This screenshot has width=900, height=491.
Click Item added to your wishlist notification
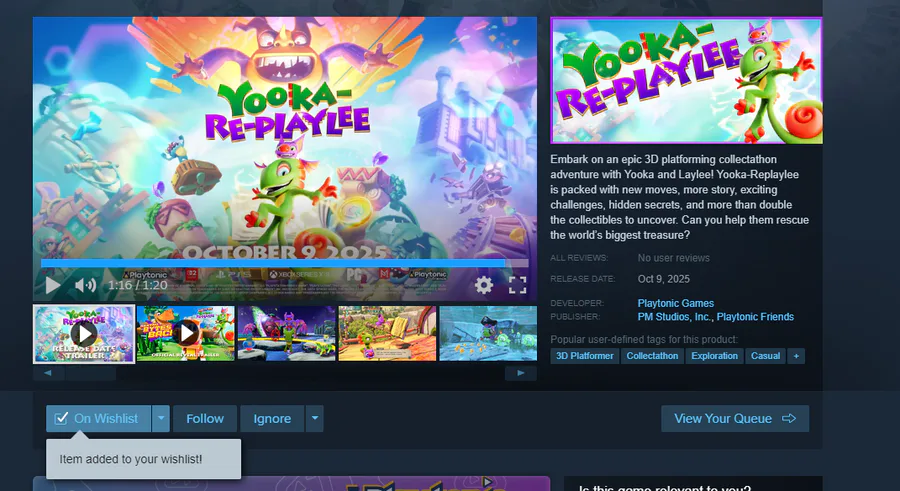click(x=143, y=459)
